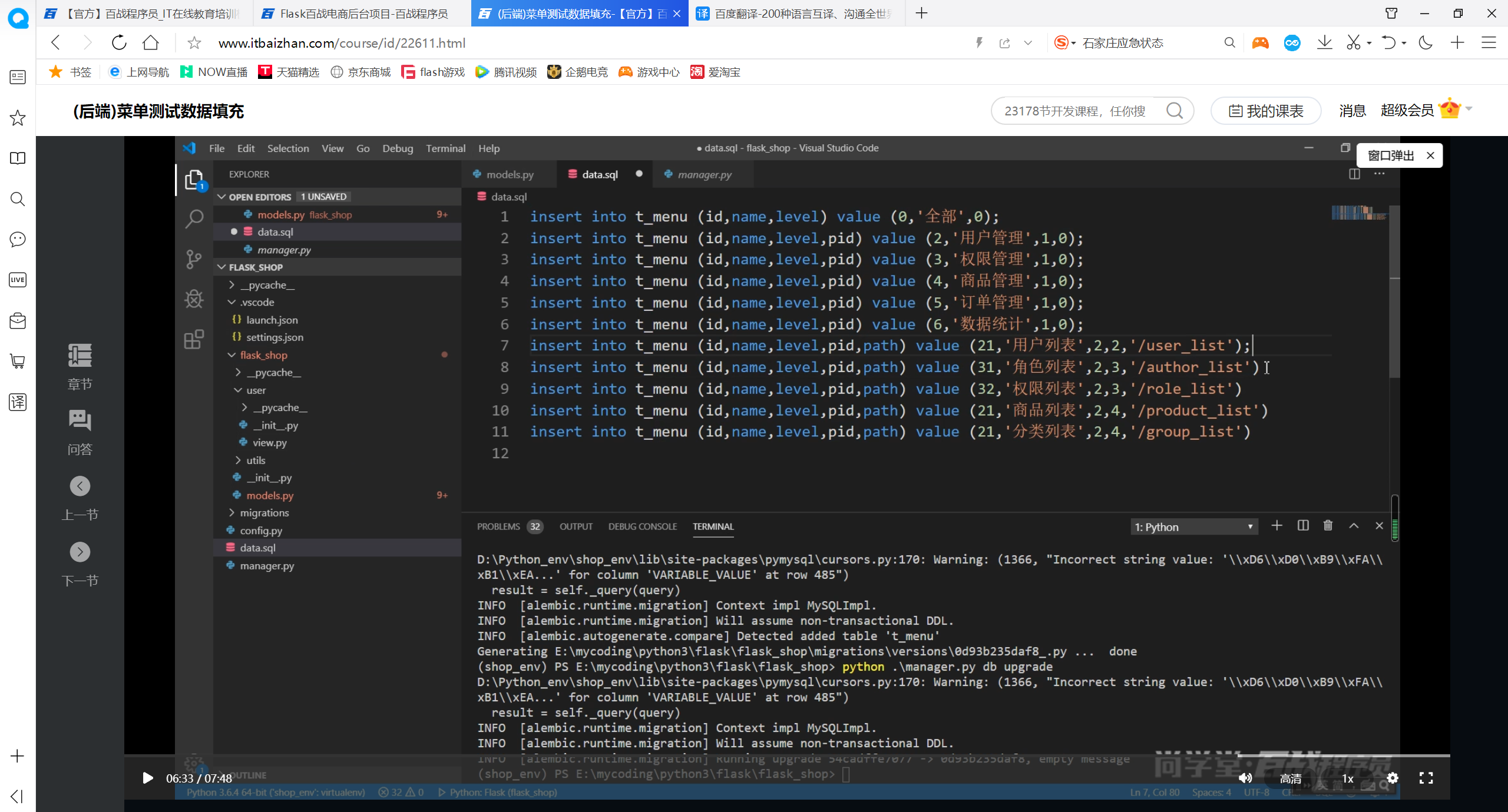Collapse the FLASK_SHOP section

click(x=222, y=267)
